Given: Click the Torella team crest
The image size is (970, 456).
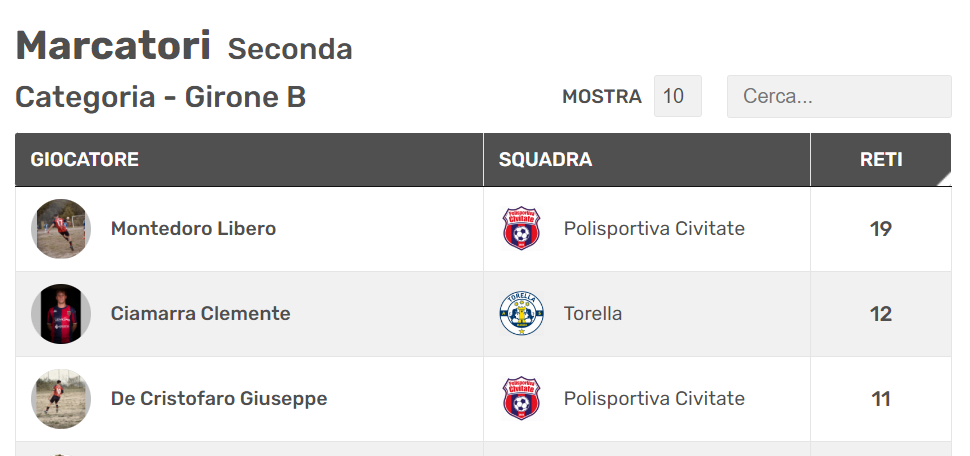Looking at the screenshot, I should click(521, 314).
